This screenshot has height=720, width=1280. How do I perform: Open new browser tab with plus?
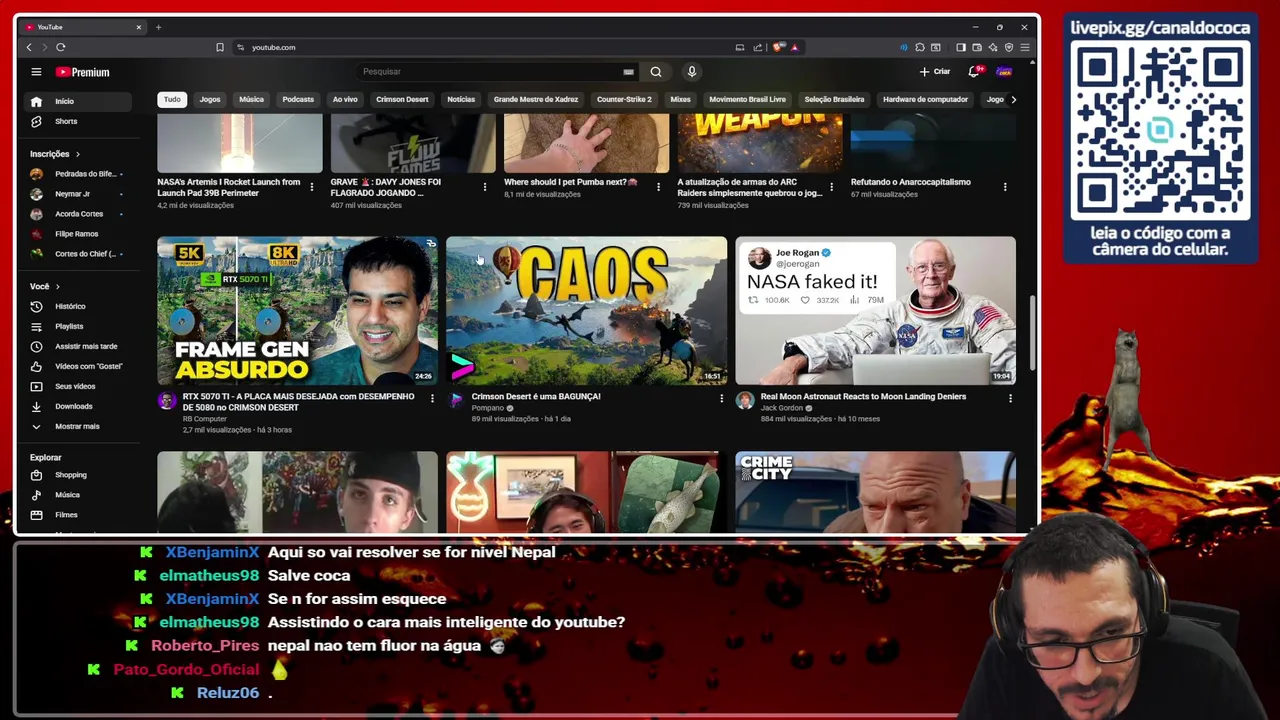pyautogui.click(x=158, y=27)
